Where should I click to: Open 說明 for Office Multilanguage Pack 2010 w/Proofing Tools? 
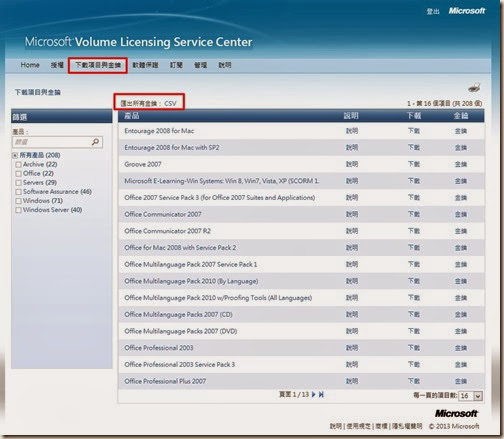352,298
